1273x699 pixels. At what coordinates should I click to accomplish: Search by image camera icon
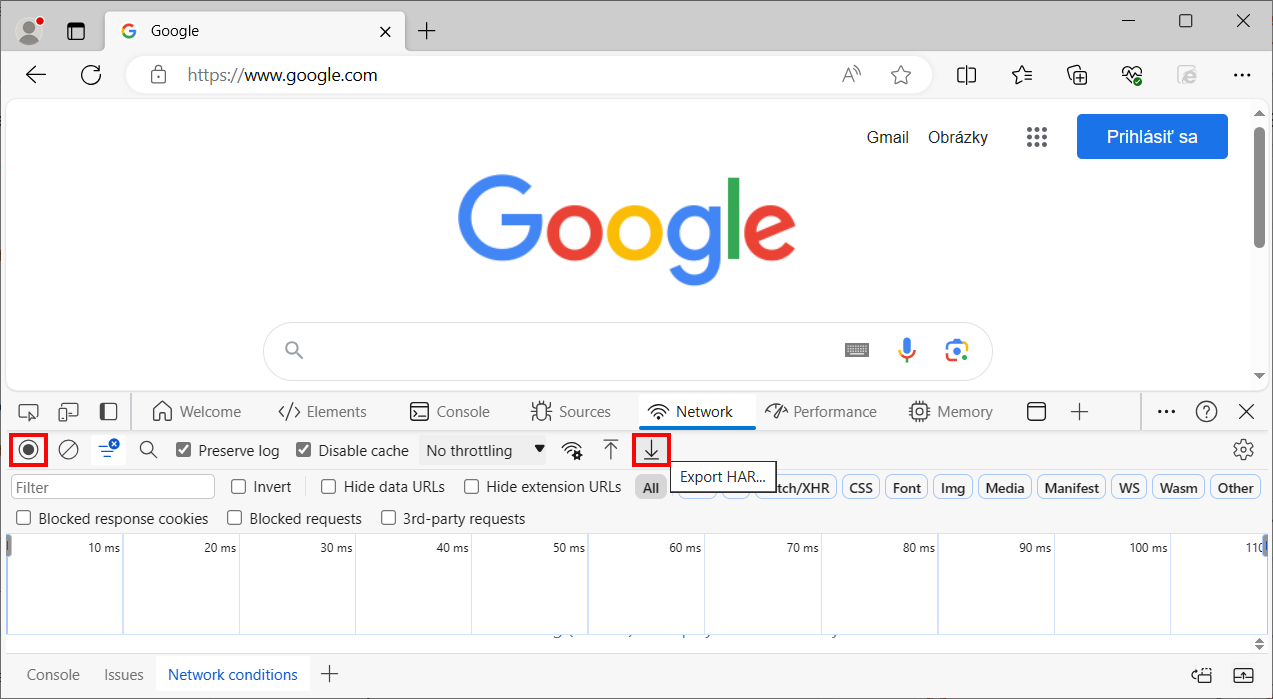click(957, 350)
